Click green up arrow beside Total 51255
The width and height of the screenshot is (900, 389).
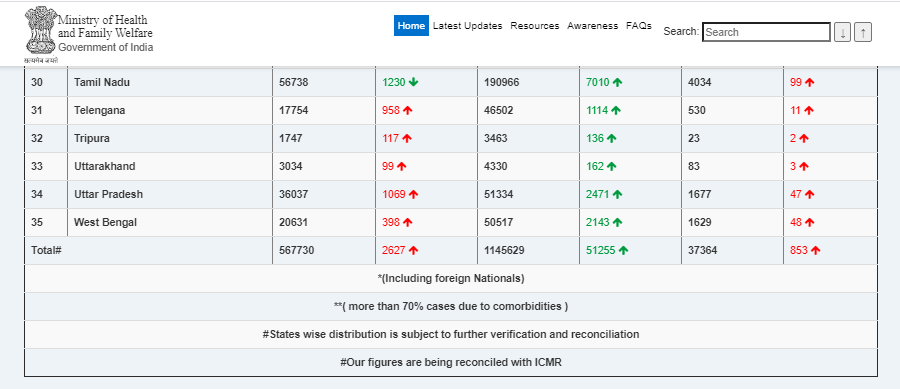click(623, 250)
